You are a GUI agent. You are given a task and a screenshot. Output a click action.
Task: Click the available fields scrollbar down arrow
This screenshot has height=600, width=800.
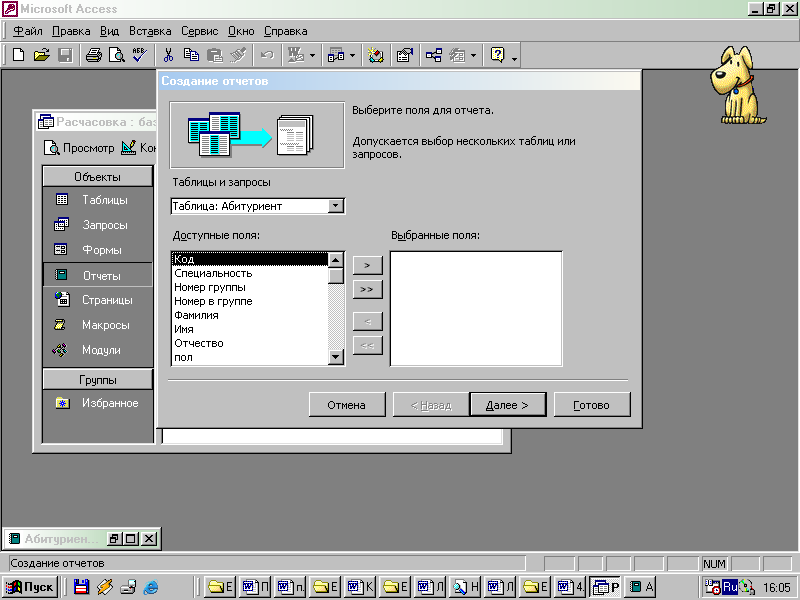click(x=335, y=357)
